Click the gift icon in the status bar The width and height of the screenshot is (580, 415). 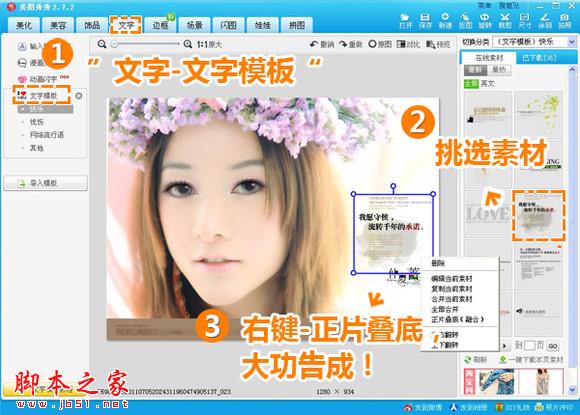(x=499, y=407)
